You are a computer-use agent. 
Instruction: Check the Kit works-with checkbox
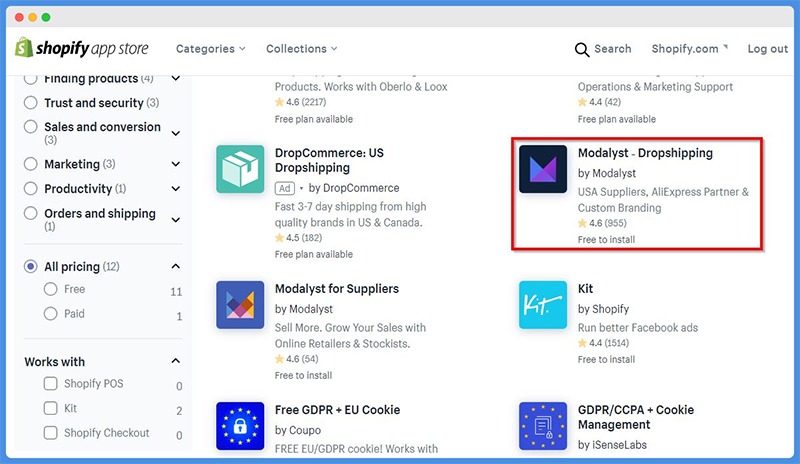pos(51,408)
